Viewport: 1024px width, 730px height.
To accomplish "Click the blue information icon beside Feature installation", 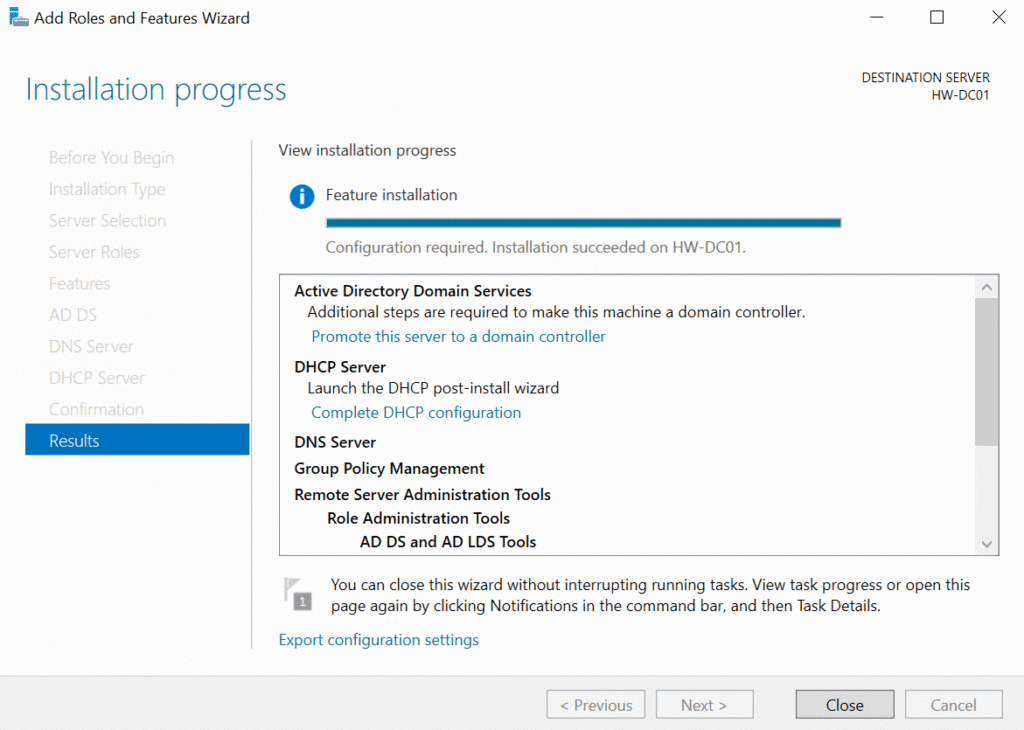I will pyautogui.click(x=302, y=196).
